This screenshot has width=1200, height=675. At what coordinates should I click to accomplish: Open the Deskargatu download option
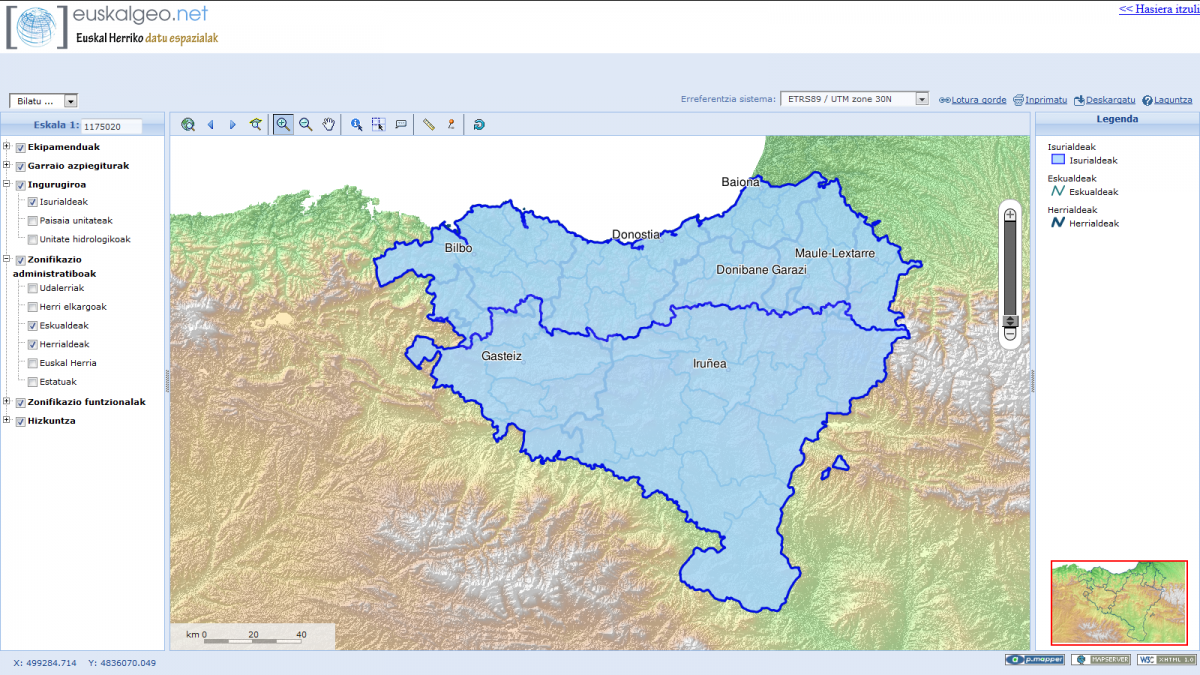point(1105,100)
